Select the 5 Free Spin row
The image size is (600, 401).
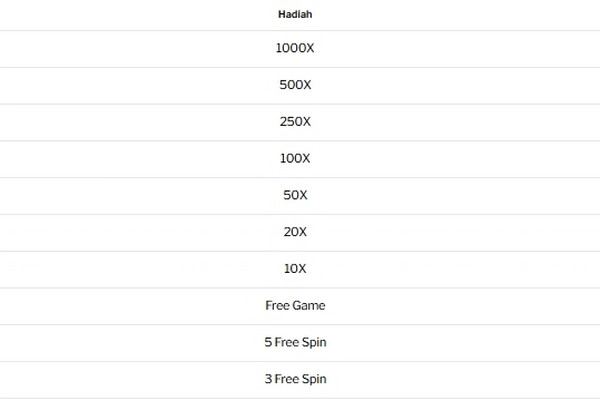click(294, 343)
